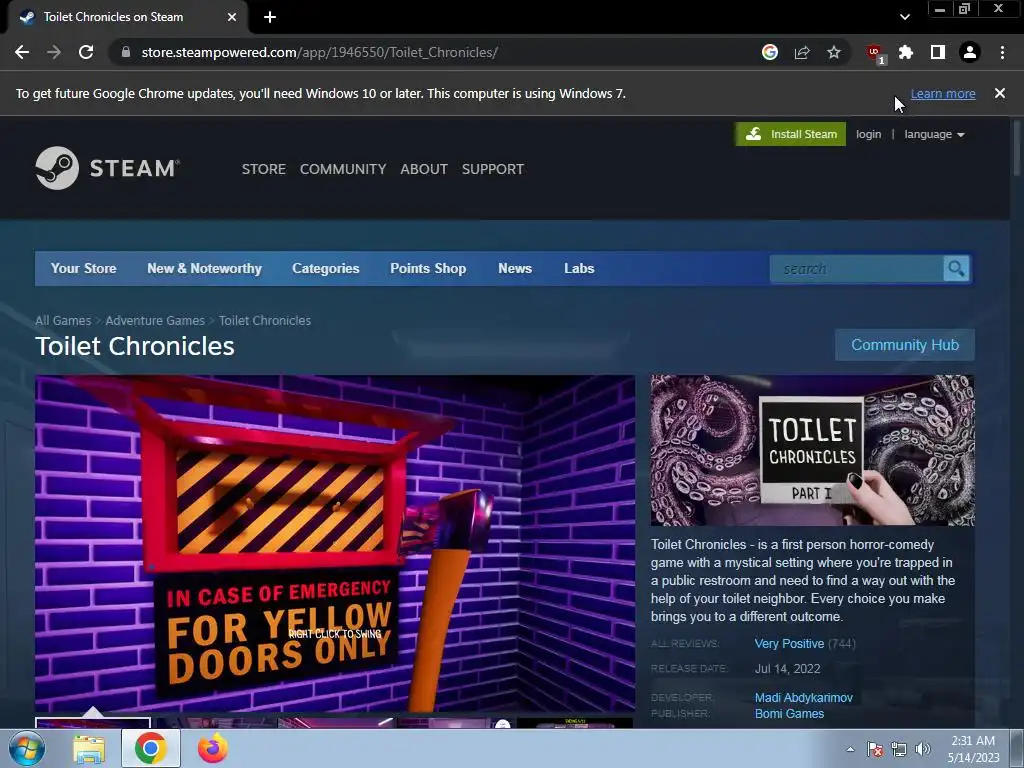1024x768 pixels.
Task: Open developer Madi Abdykarimov link
Action: [x=804, y=697]
